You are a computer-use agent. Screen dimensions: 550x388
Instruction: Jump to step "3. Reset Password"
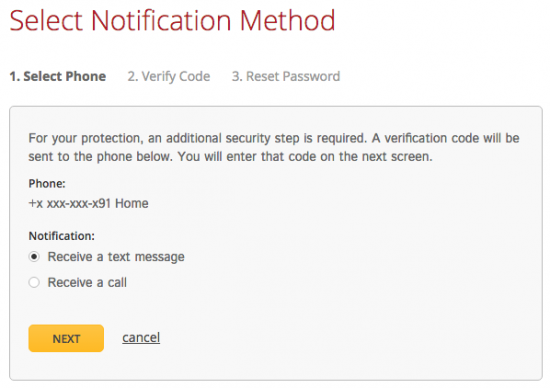click(286, 76)
